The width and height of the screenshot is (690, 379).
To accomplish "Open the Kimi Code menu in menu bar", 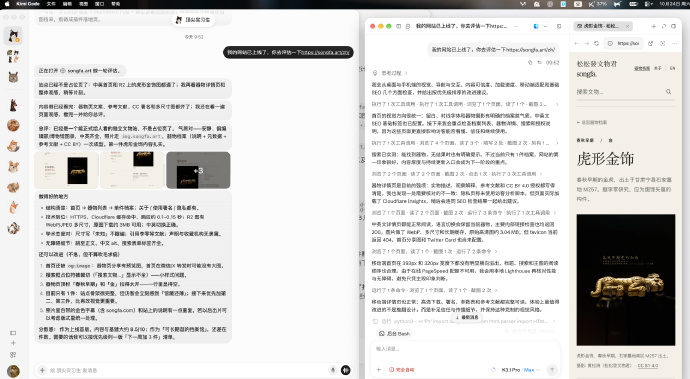I will click(x=28, y=4).
